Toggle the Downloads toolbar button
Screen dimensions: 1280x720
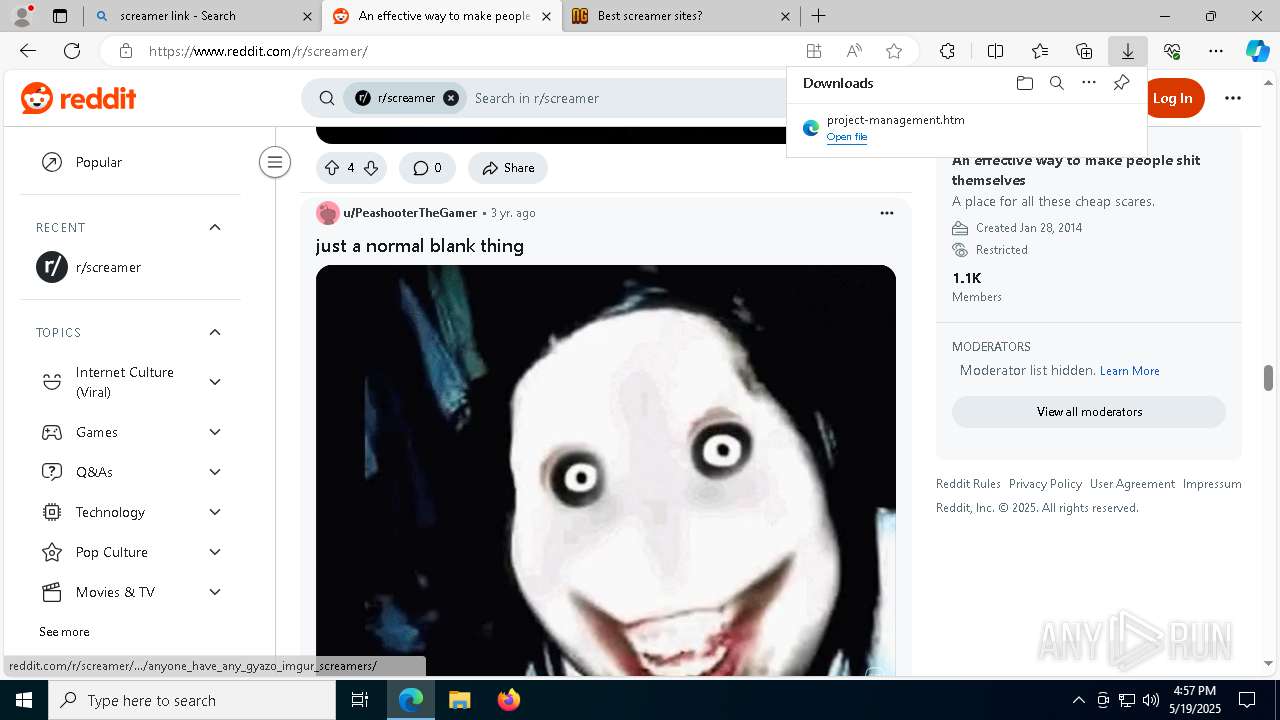1127,51
